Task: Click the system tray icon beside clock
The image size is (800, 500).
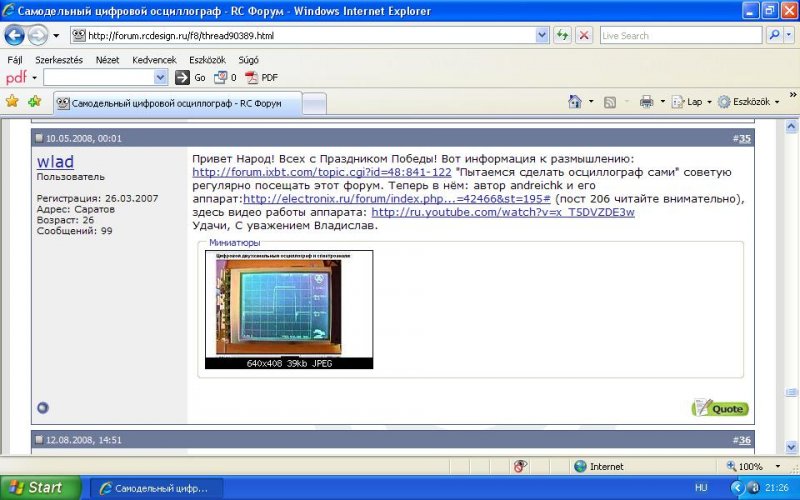Action: pyautogui.click(x=754, y=488)
